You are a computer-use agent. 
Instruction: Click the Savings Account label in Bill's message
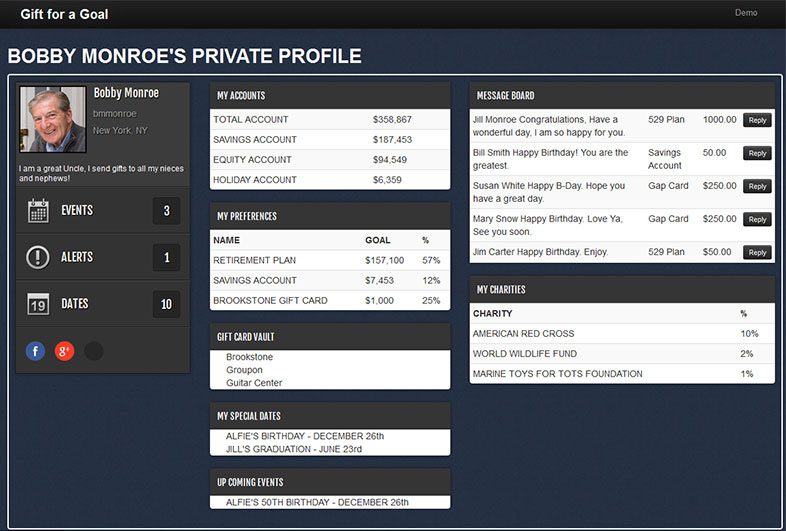665,159
